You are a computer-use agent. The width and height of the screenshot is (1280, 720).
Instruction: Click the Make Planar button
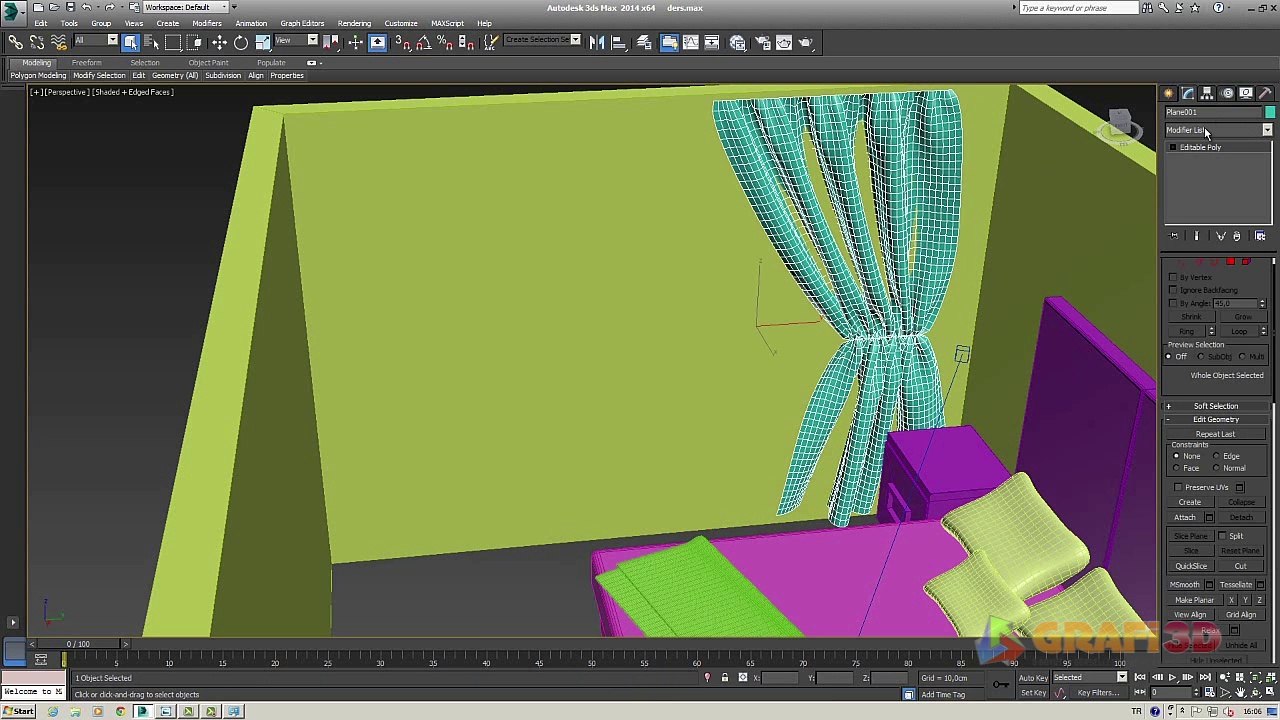coord(1194,600)
